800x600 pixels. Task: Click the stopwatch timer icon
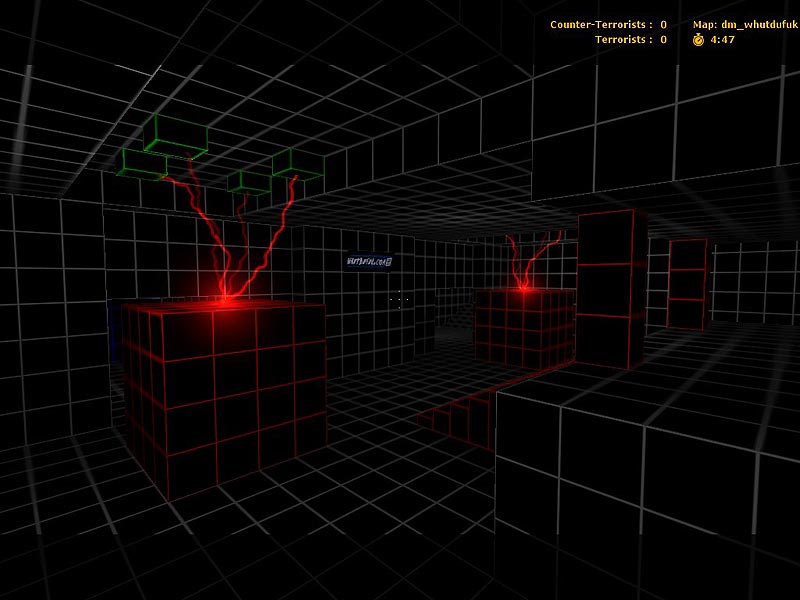tap(698, 40)
